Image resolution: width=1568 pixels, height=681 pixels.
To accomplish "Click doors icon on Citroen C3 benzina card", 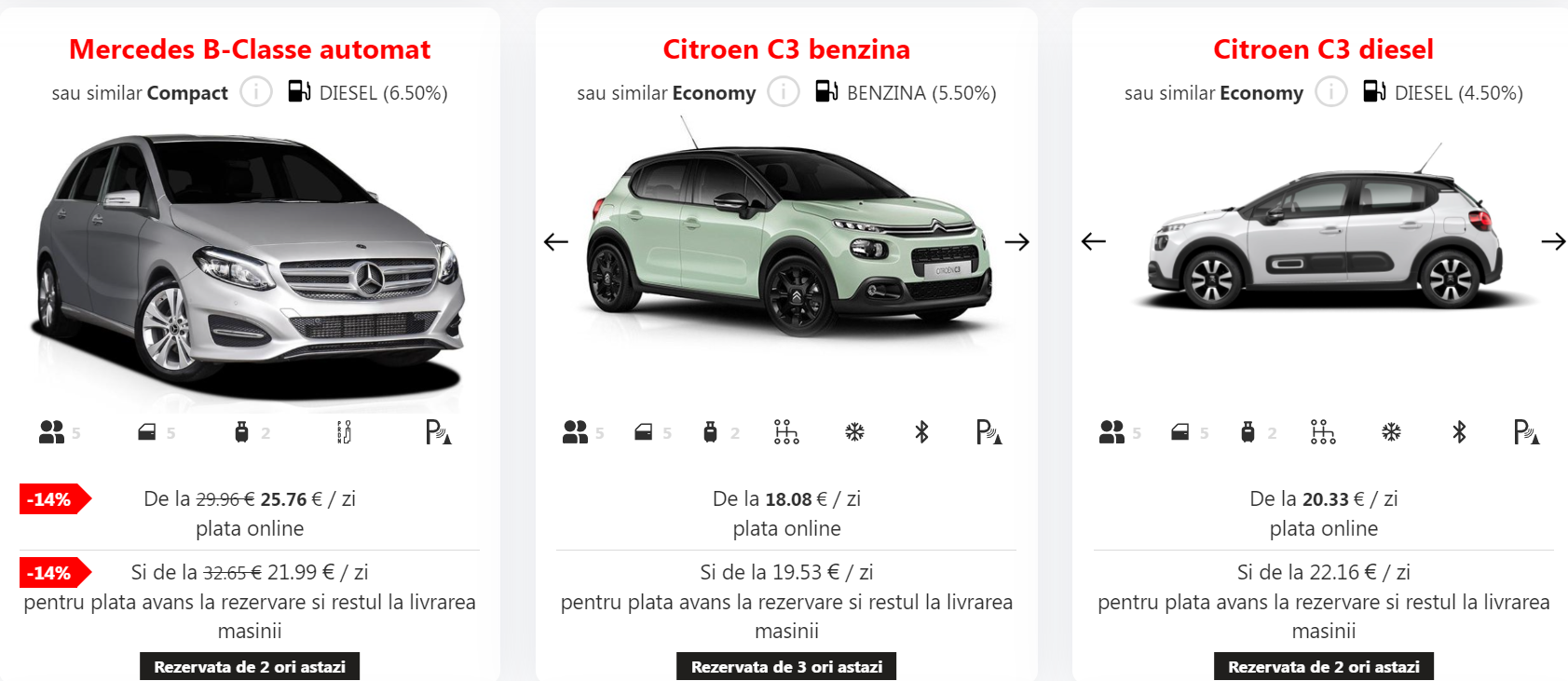I will [643, 432].
